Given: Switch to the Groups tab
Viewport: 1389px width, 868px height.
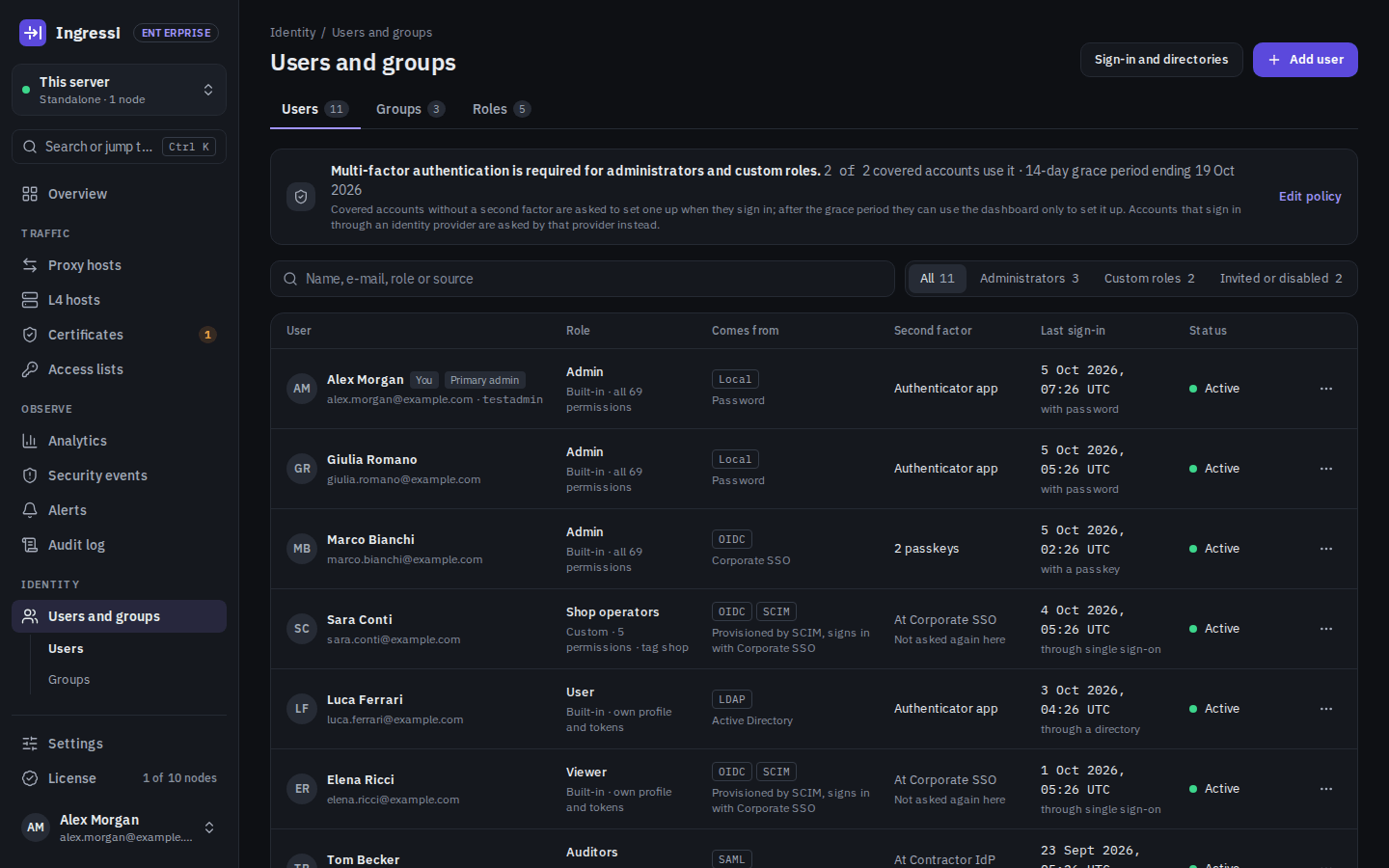Looking at the screenshot, I should pos(410,109).
